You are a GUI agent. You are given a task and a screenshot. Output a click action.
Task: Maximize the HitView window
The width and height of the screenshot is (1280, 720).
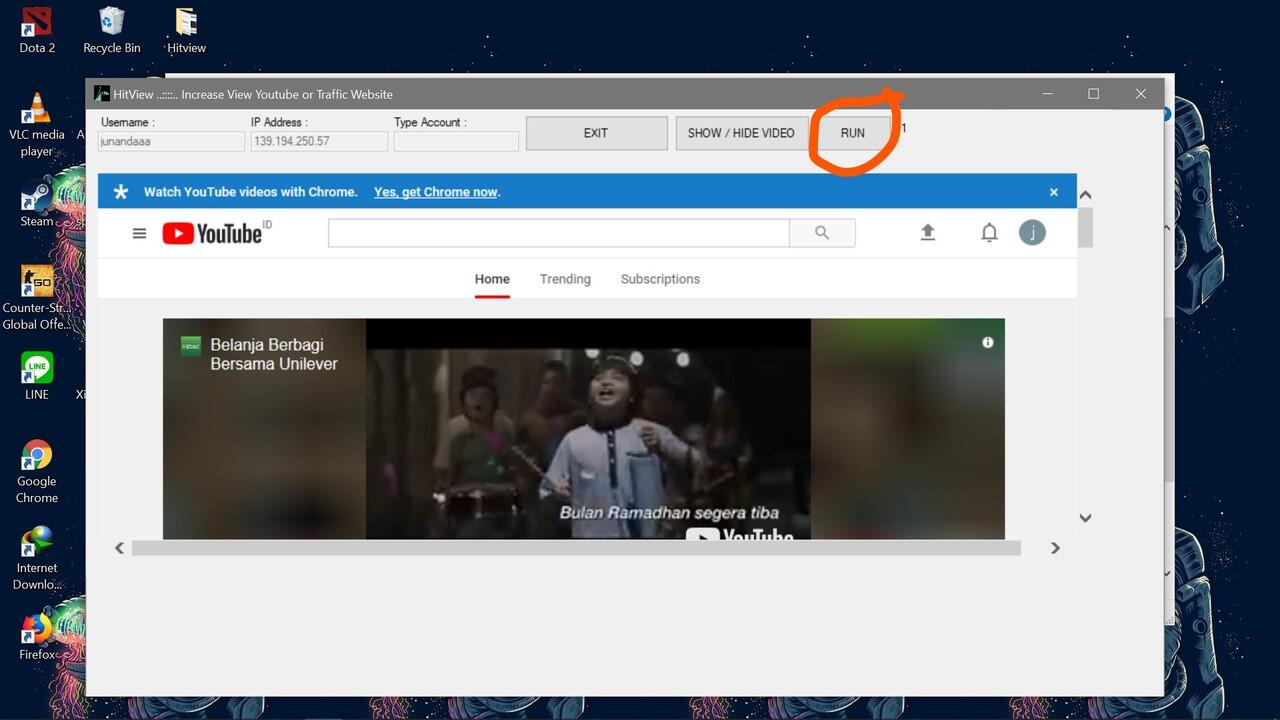click(1093, 94)
